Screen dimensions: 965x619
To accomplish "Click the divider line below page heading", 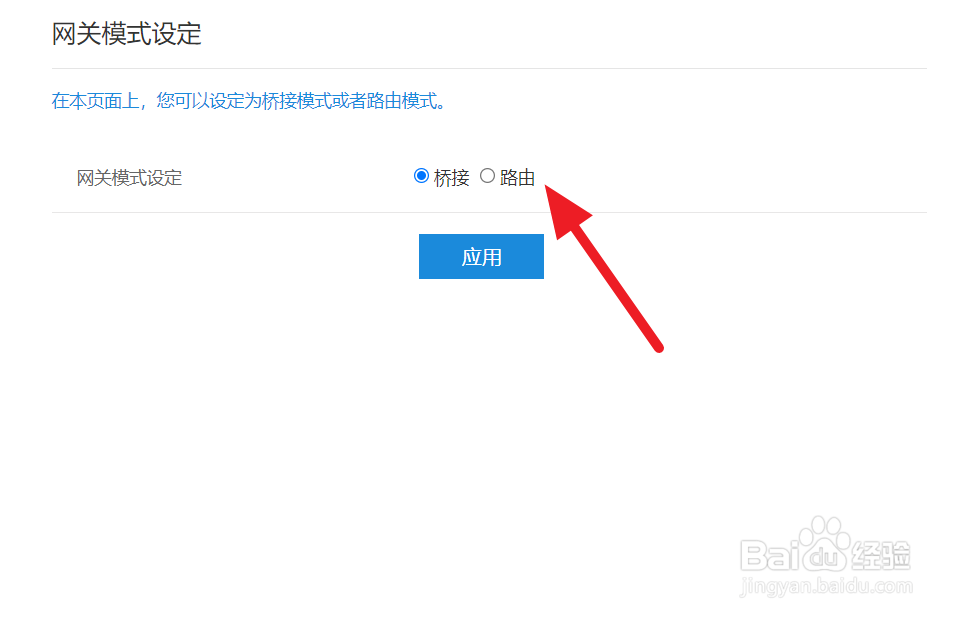I will tap(489, 68).
